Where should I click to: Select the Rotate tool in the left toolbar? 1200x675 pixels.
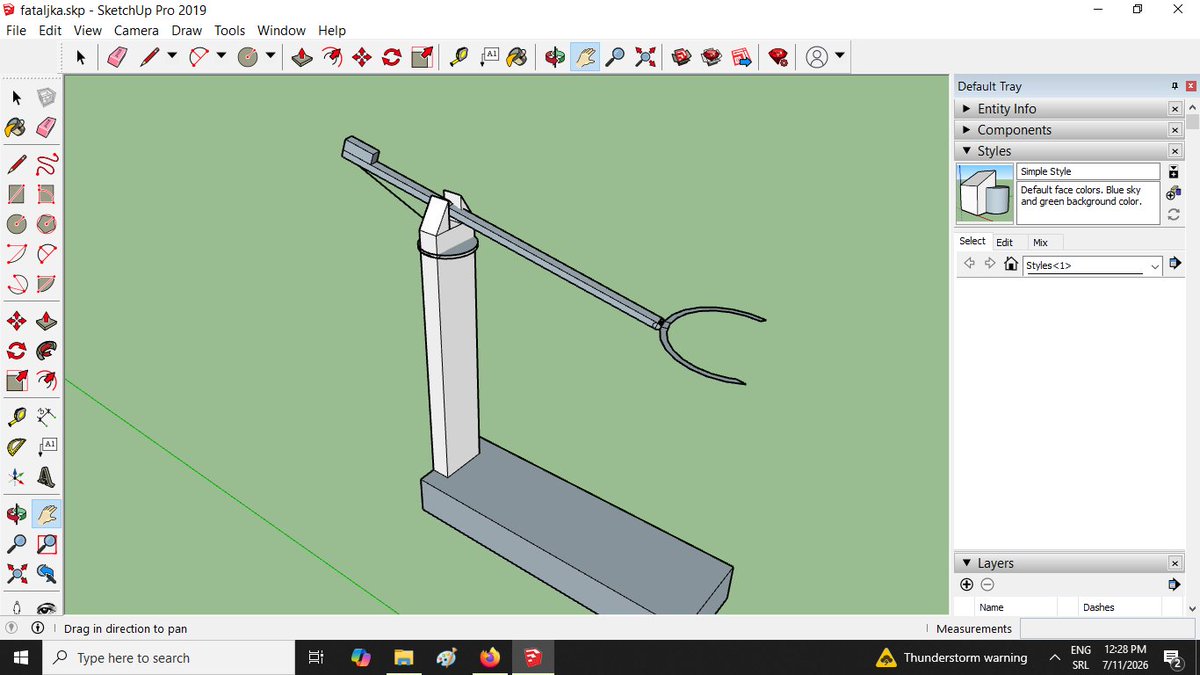coord(17,350)
